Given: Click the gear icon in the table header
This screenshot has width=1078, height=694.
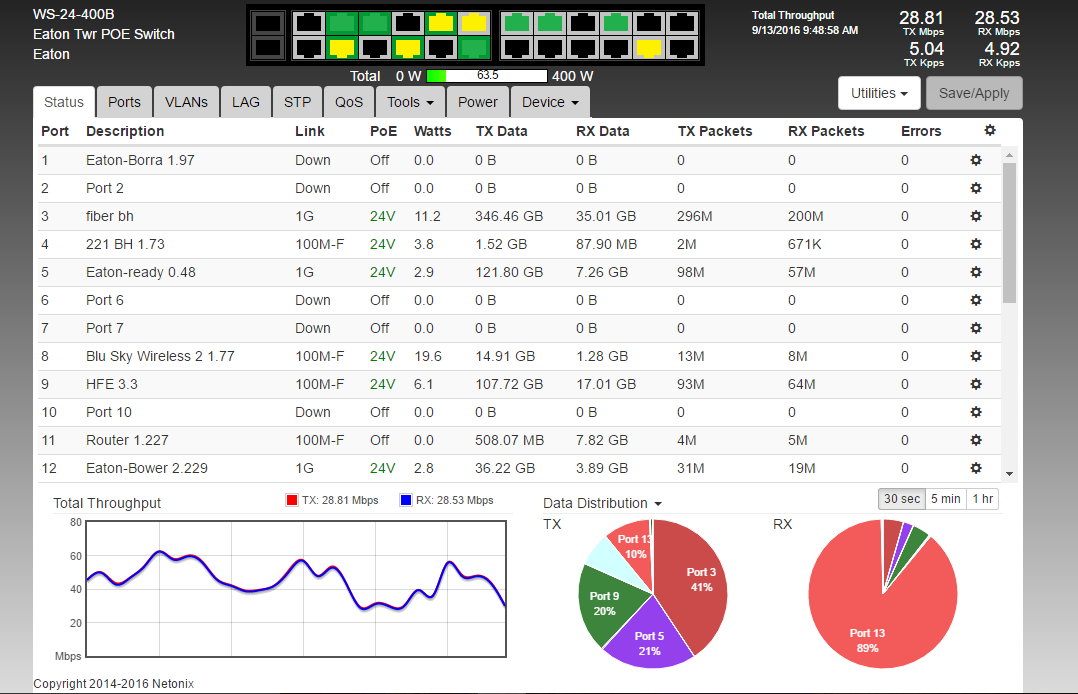Looking at the screenshot, I should (990, 131).
